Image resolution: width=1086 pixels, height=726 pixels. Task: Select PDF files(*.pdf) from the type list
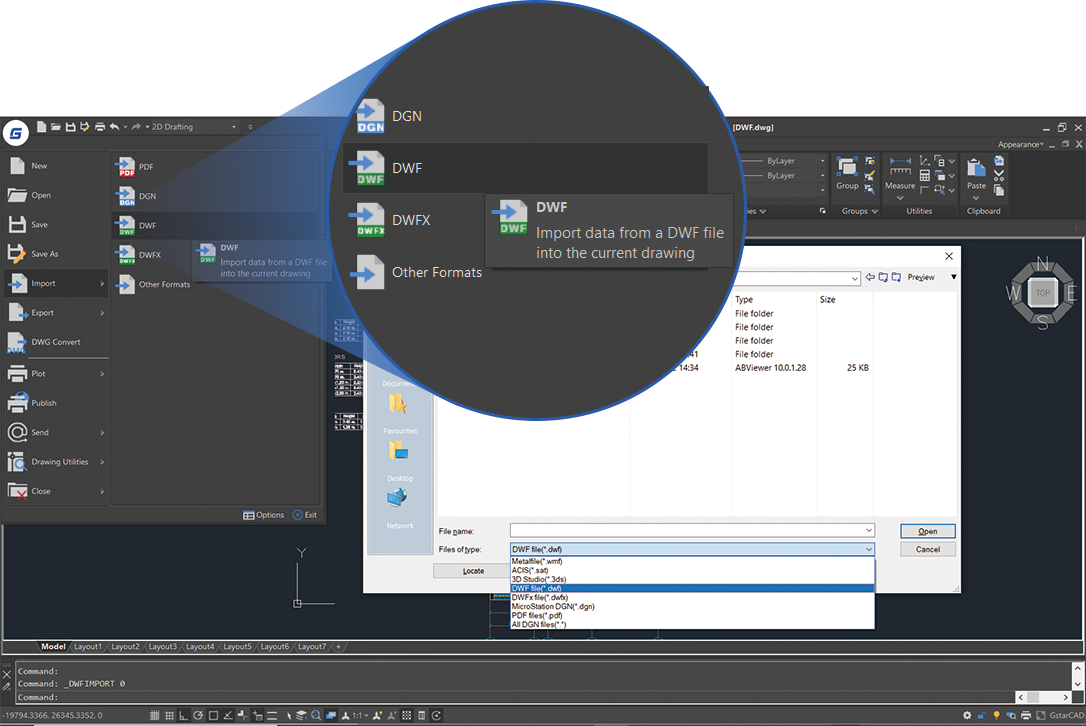tap(692, 615)
